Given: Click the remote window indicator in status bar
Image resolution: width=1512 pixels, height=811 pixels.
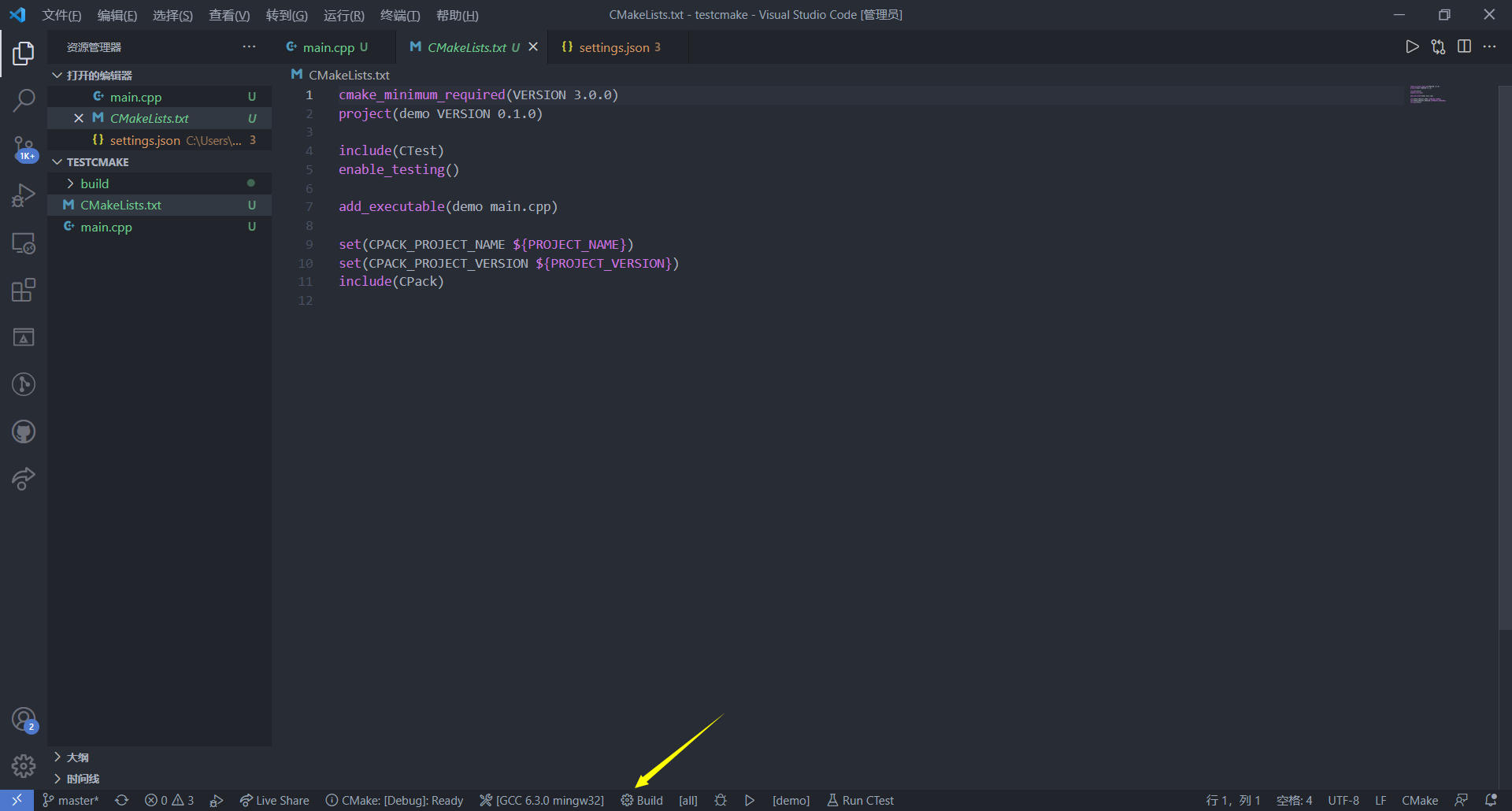Looking at the screenshot, I should [17, 800].
